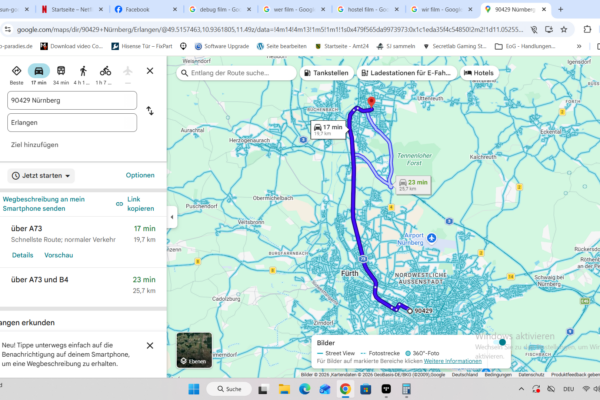Click the 23 min alternate route label

pyautogui.click(x=413, y=185)
